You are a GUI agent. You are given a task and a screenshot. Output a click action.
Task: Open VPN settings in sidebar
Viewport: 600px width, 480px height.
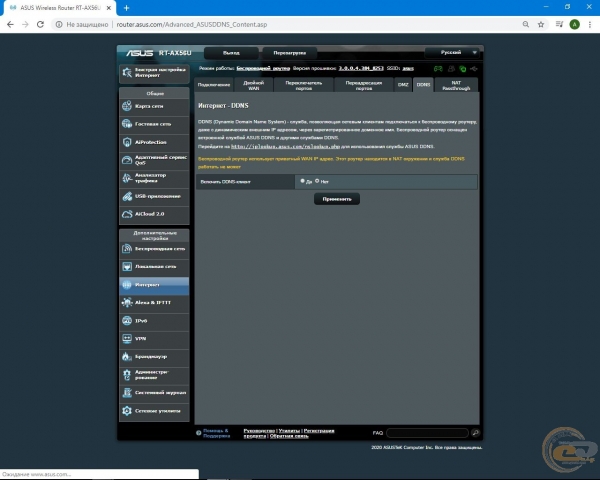(x=154, y=338)
